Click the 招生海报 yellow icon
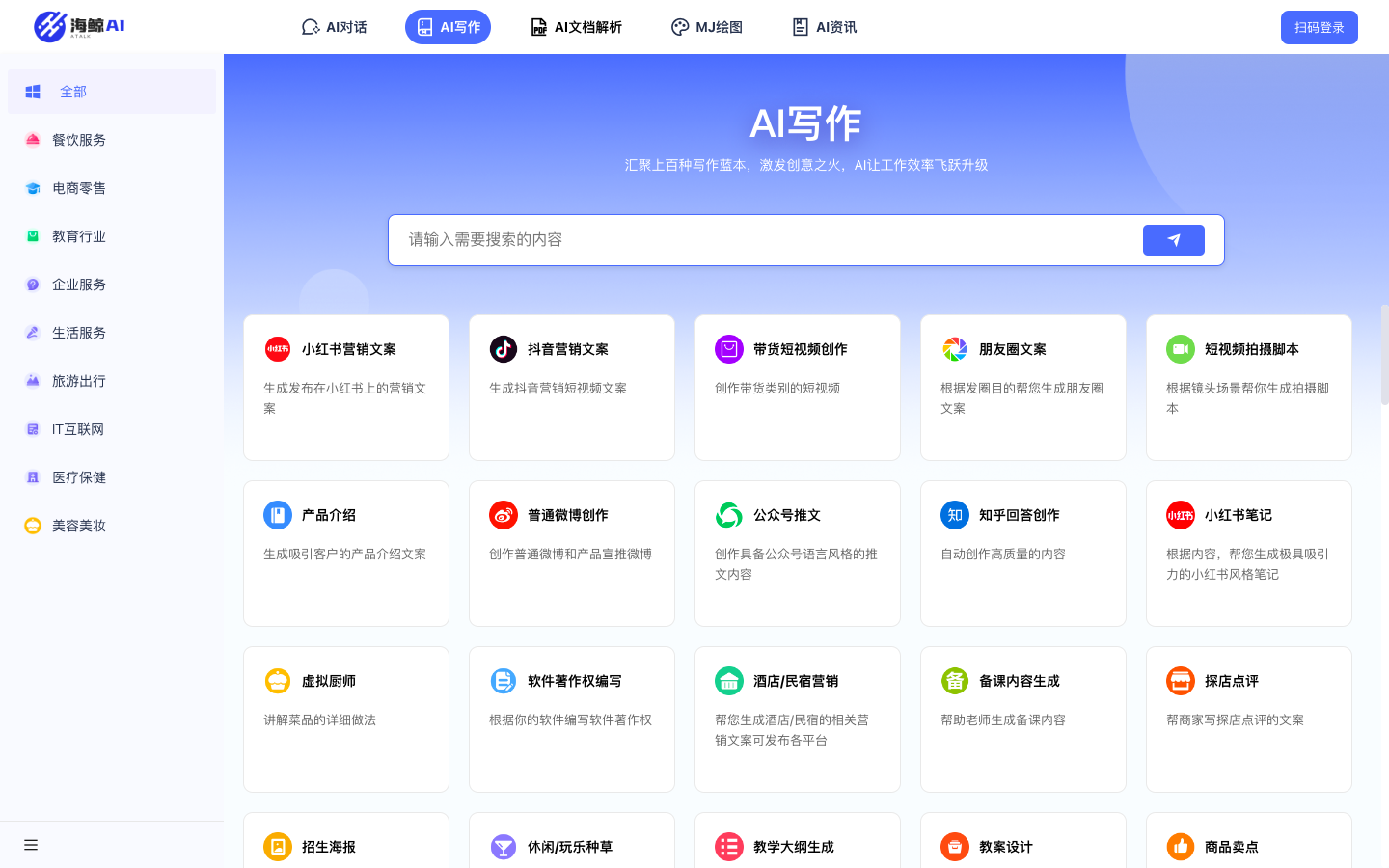 tap(278, 847)
